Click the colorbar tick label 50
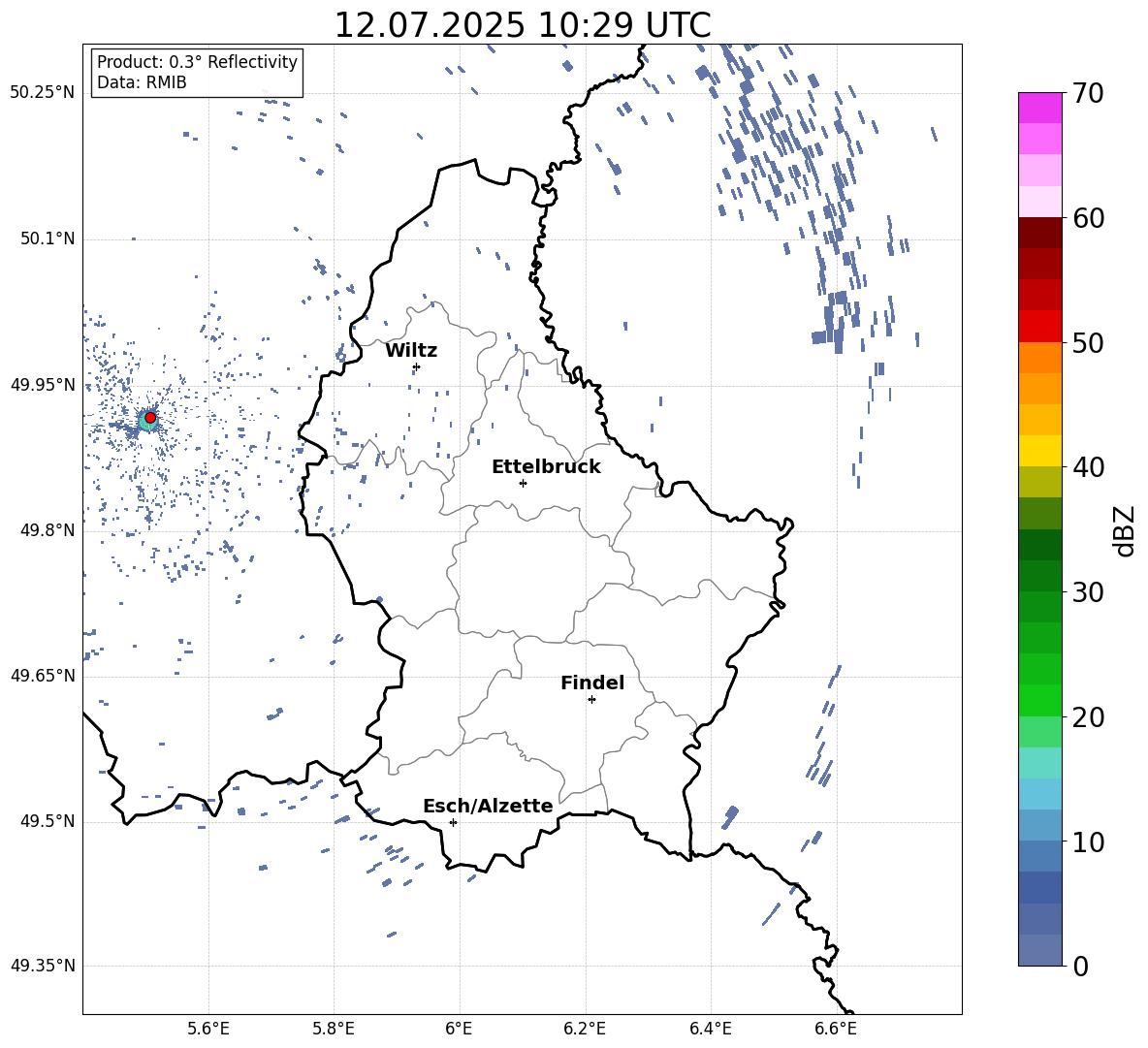 [x=1088, y=342]
